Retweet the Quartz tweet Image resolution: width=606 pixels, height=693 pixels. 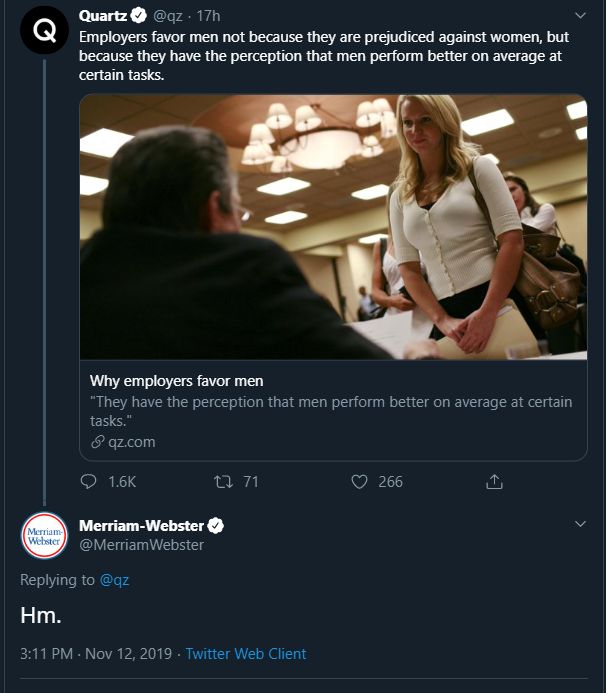223,482
